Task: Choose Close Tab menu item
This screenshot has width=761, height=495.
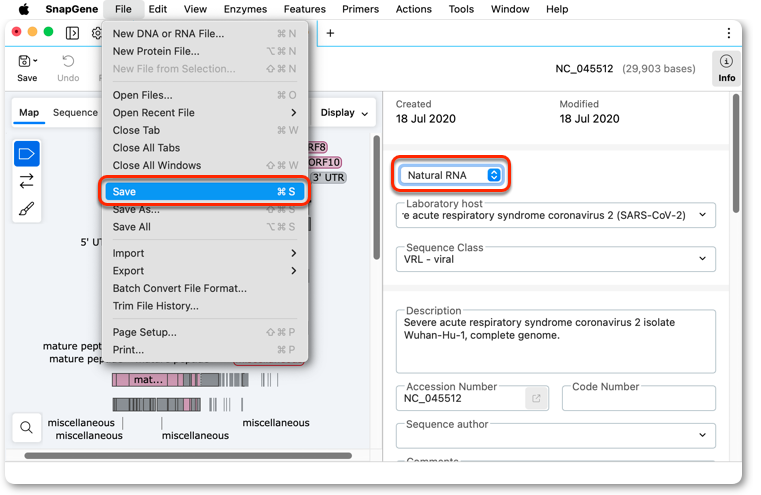Action: 204,130
